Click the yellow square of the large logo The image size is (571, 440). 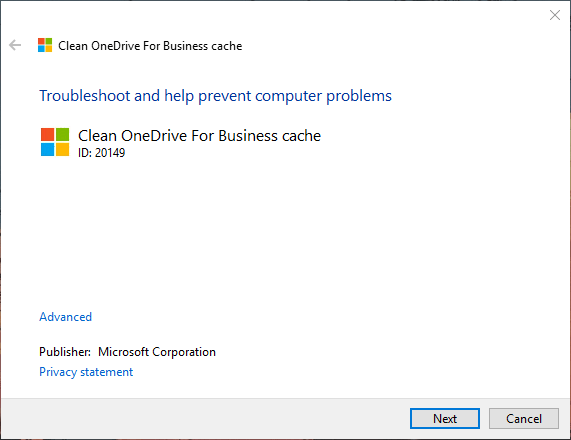point(62,149)
